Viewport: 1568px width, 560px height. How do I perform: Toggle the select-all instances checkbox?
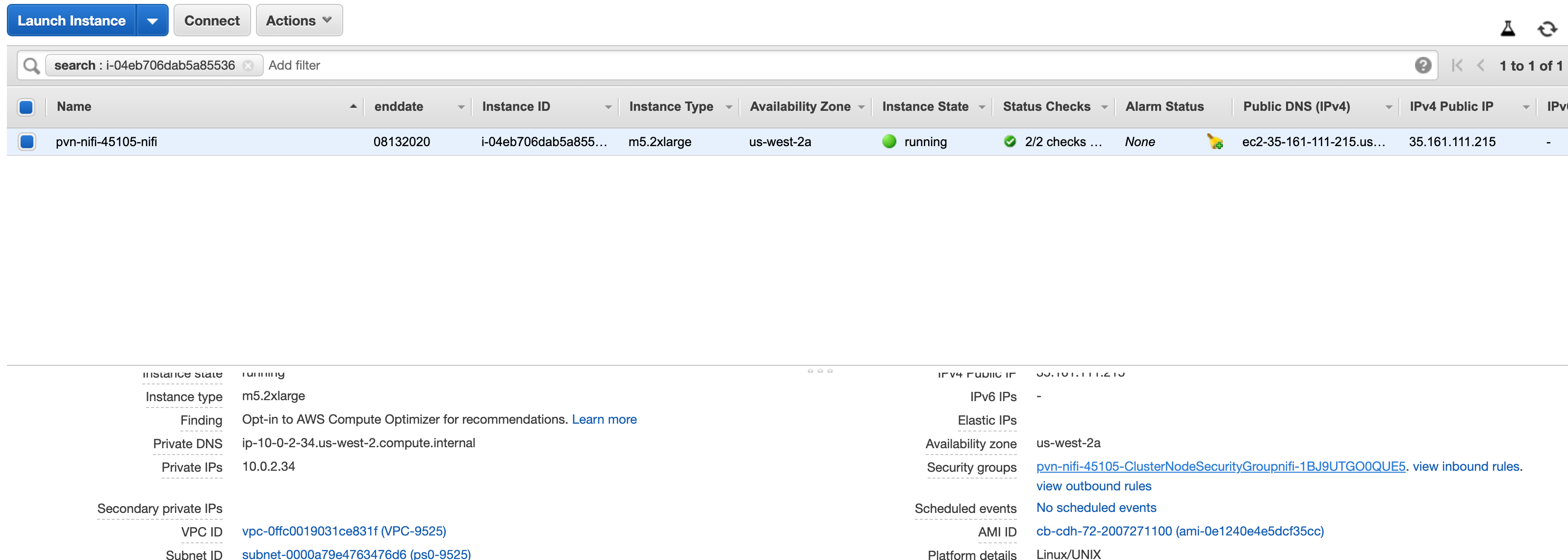26,106
